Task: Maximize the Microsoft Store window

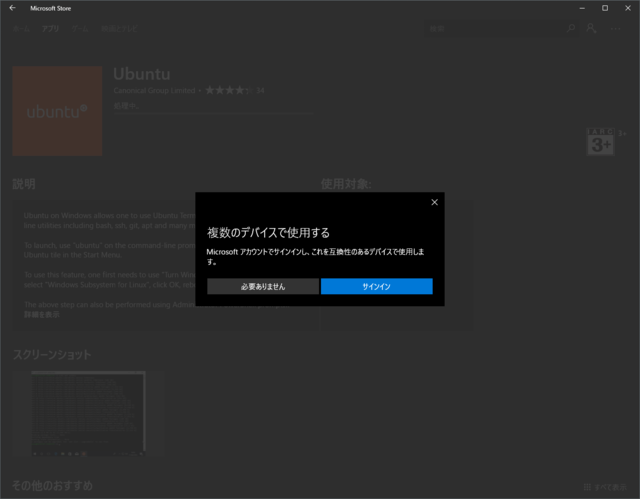Action: click(605, 8)
